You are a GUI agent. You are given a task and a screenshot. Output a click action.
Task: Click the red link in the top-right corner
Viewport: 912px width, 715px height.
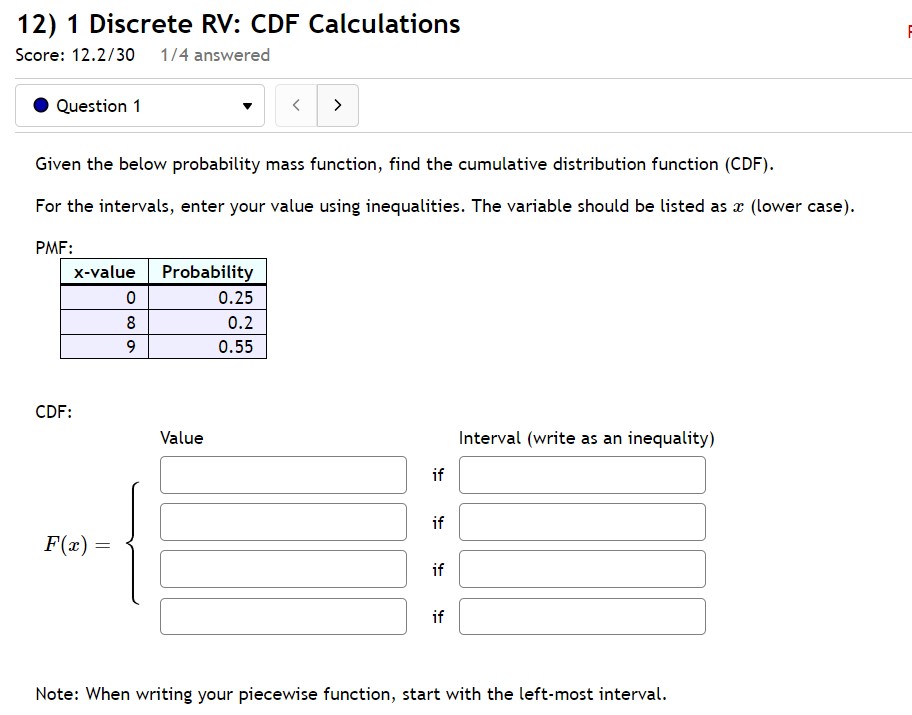[x=906, y=31]
